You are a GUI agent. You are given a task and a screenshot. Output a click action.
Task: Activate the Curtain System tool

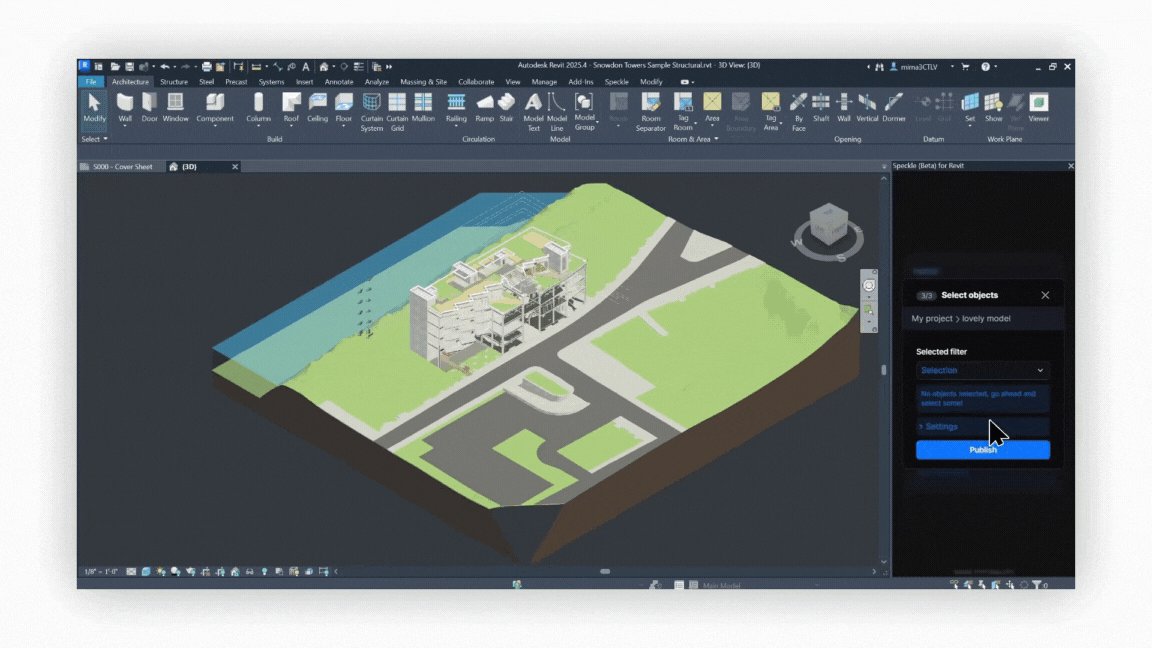pyautogui.click(x=372, y=112)
